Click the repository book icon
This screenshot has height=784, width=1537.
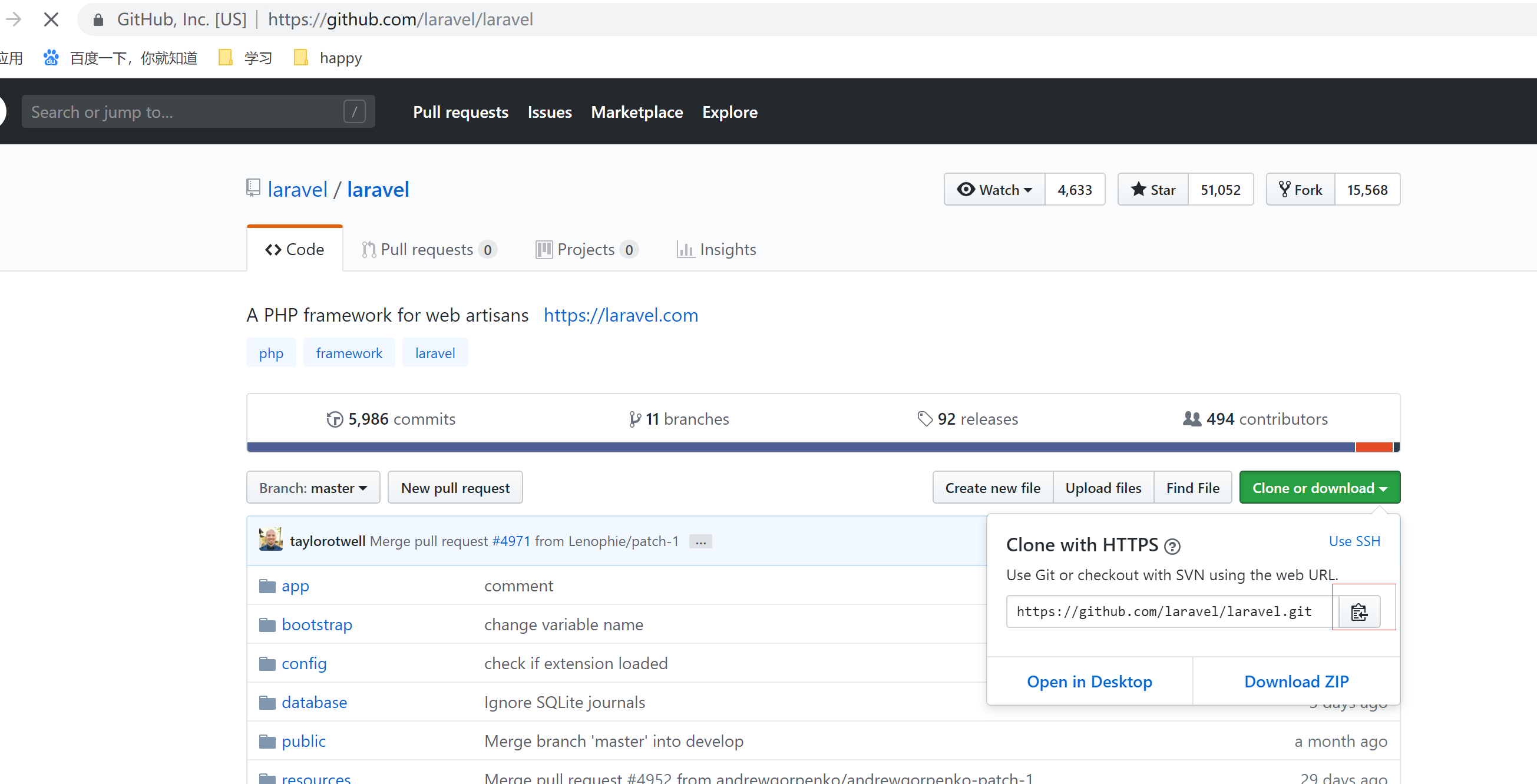click(x=253, y=188)
